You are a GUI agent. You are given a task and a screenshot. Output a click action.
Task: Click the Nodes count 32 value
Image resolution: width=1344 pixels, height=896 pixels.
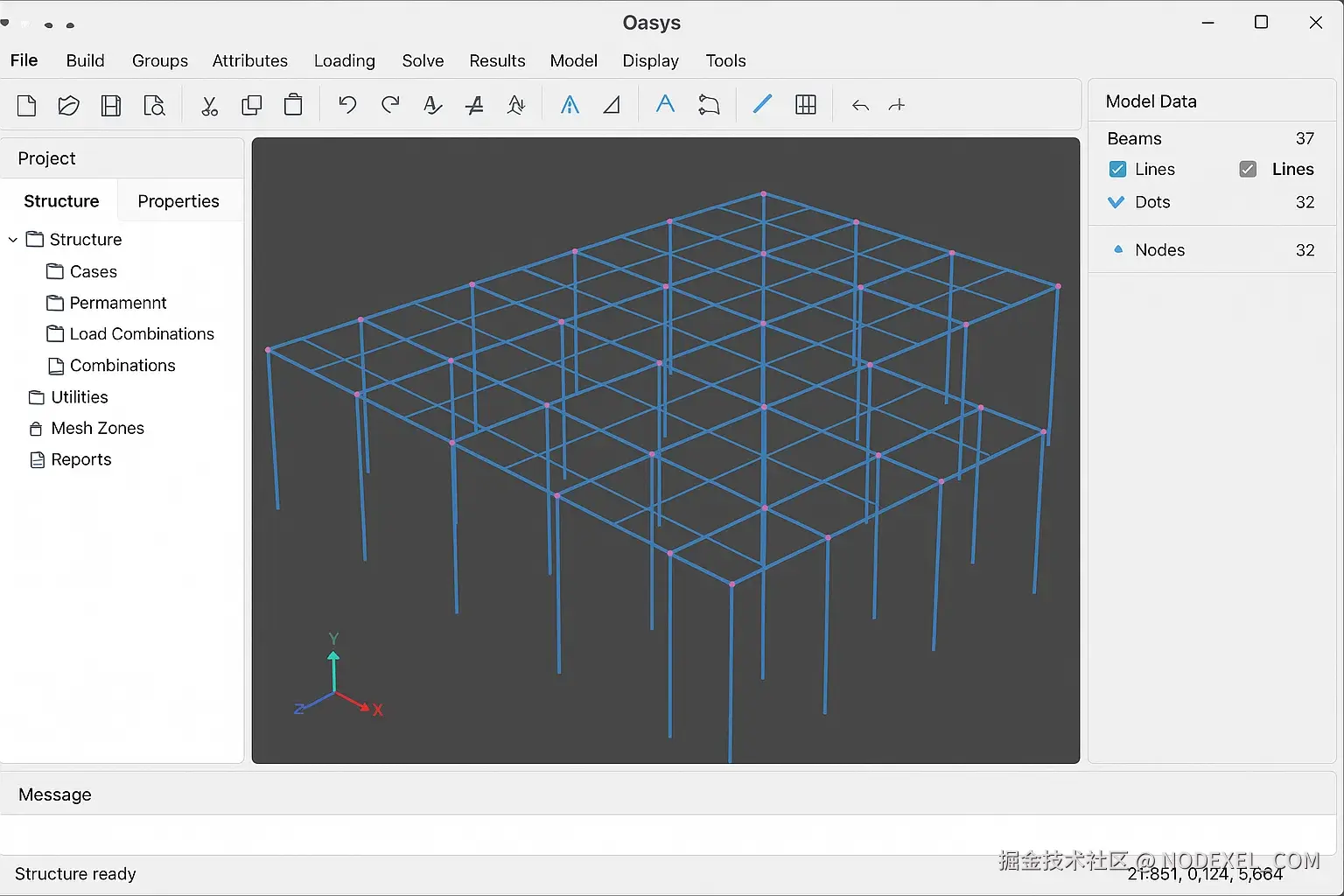coord(1305,250)
